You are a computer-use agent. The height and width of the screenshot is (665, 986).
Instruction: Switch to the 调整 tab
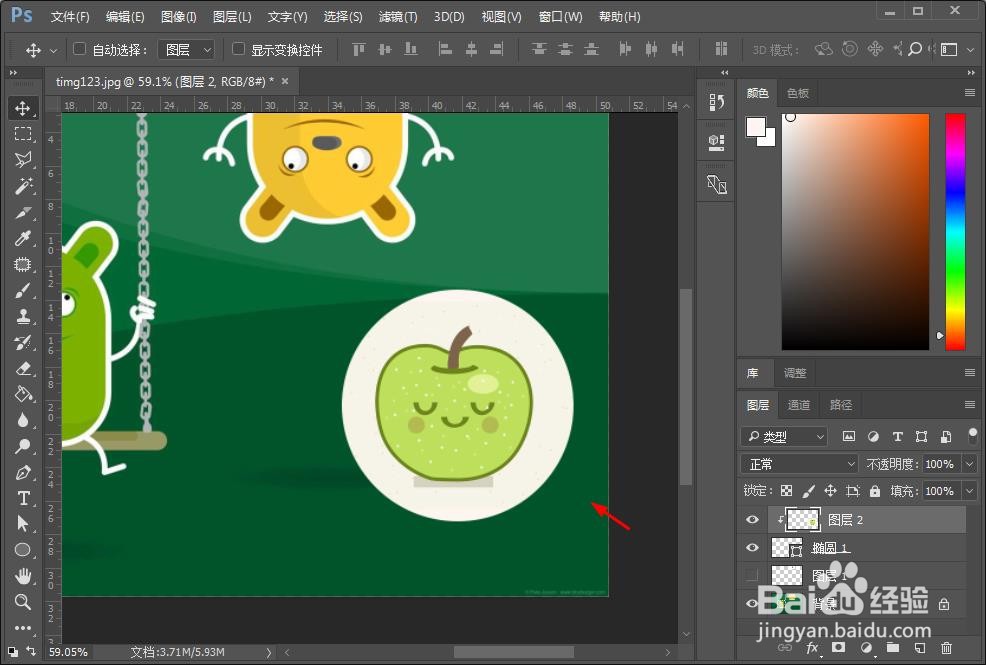click(x=795, y=373)
